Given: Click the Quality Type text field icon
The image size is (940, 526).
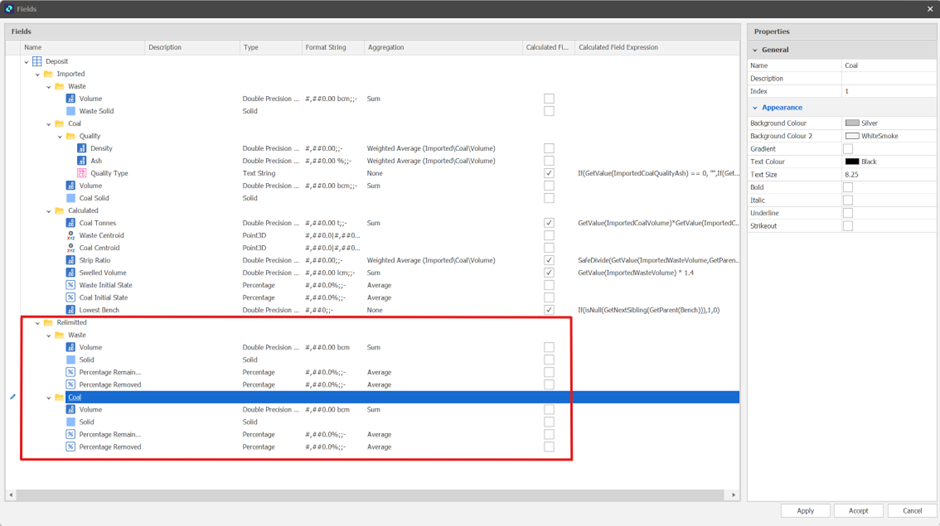Looking at the screenshot, I should coord(83,173).
